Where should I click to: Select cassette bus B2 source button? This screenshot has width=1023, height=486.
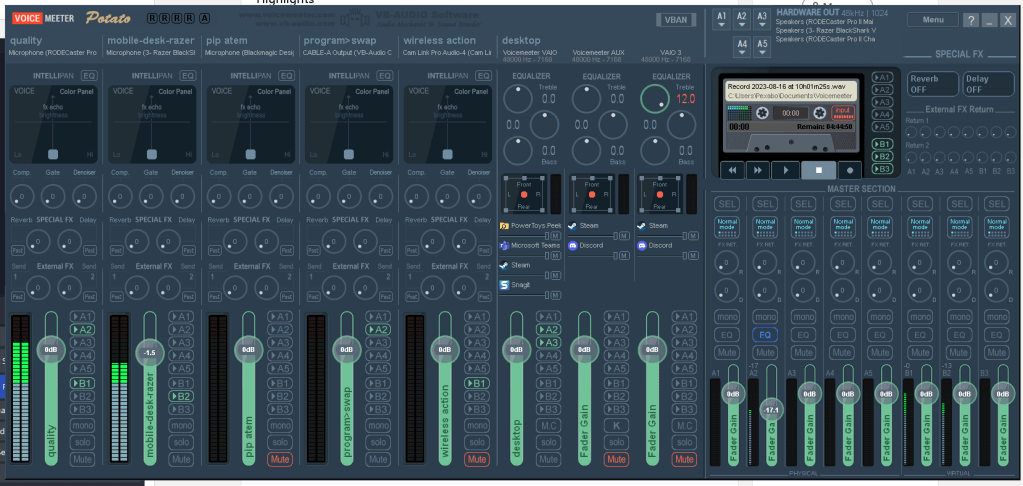point(882,157)
